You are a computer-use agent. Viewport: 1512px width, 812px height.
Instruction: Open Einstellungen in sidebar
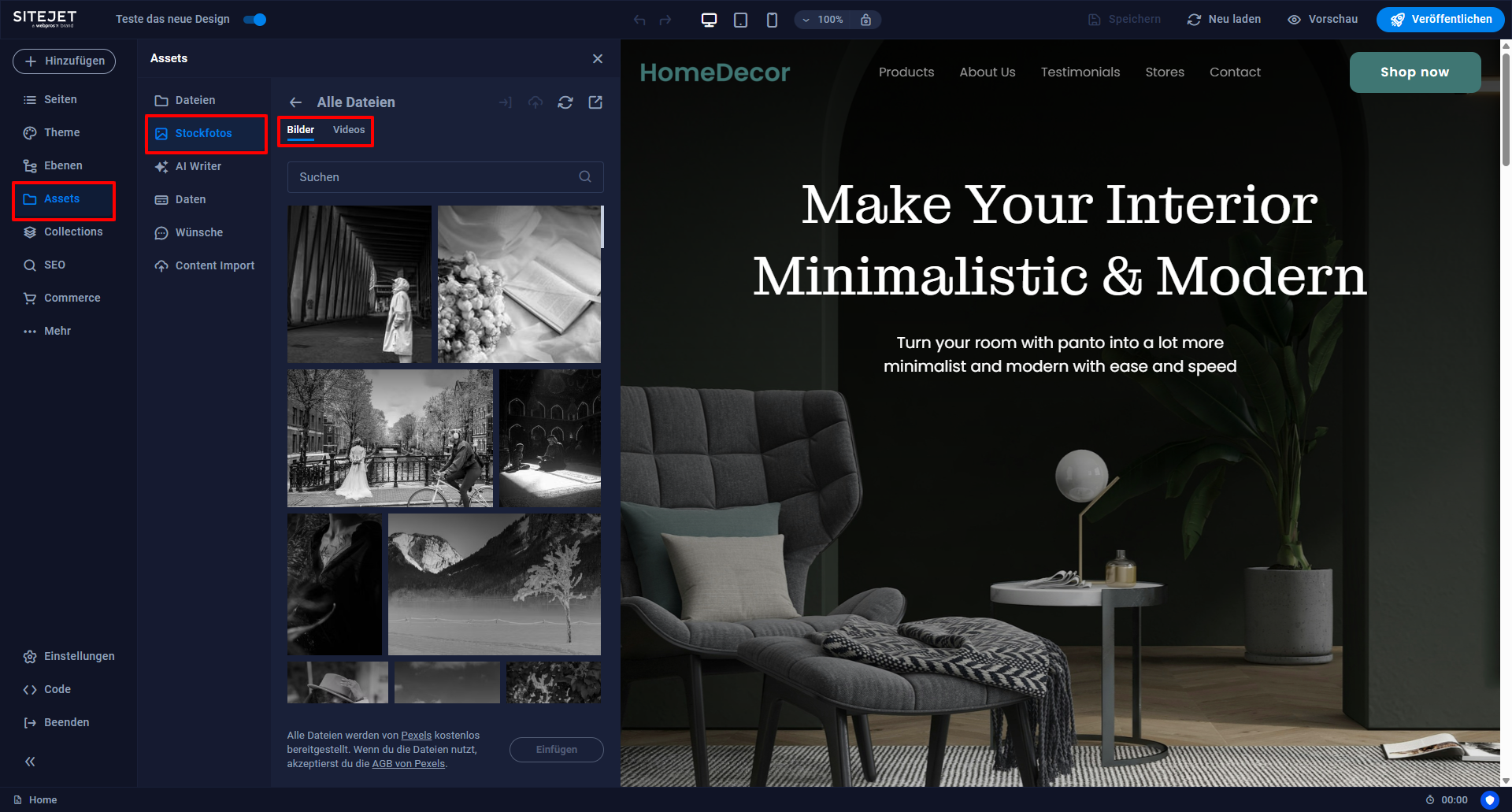(x=69, y=657)
